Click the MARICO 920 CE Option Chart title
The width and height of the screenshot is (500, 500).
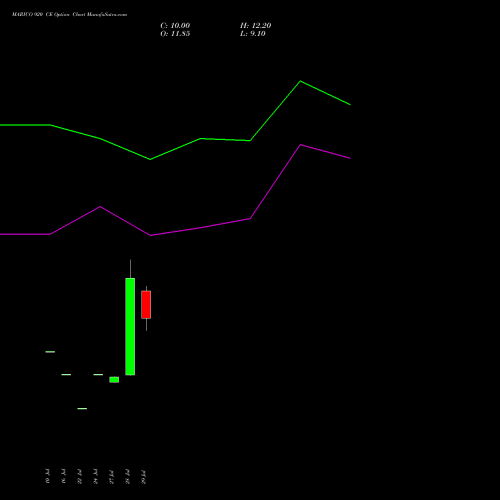[69, 15]
